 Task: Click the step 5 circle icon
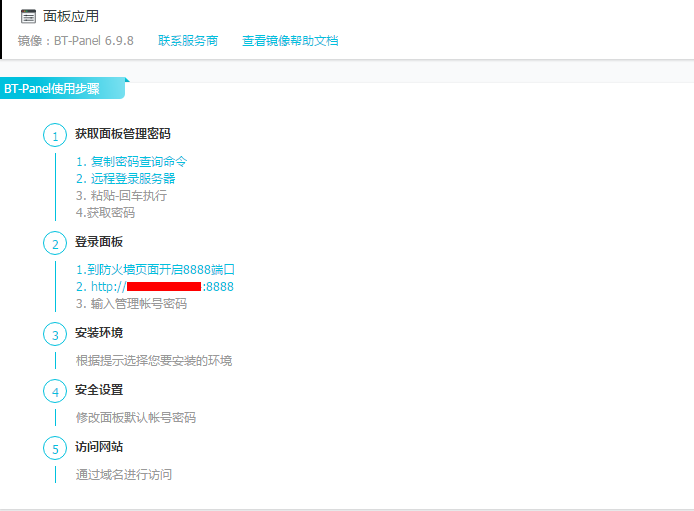pos(55,449)
